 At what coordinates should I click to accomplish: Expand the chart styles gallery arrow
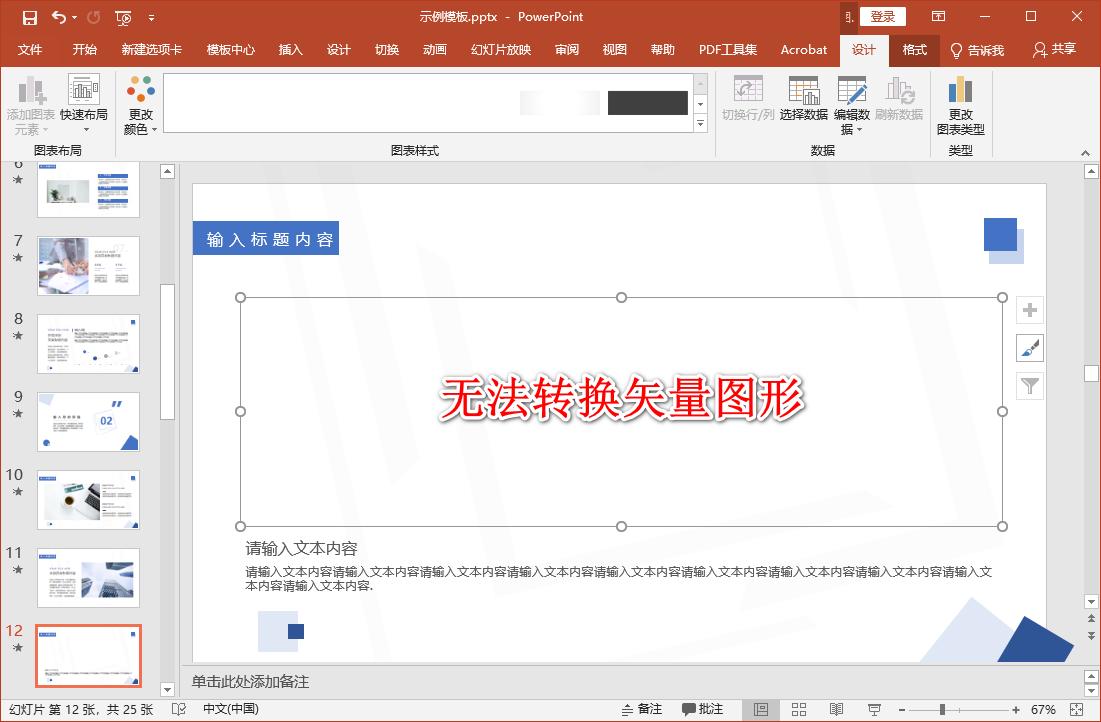point(700,123)
